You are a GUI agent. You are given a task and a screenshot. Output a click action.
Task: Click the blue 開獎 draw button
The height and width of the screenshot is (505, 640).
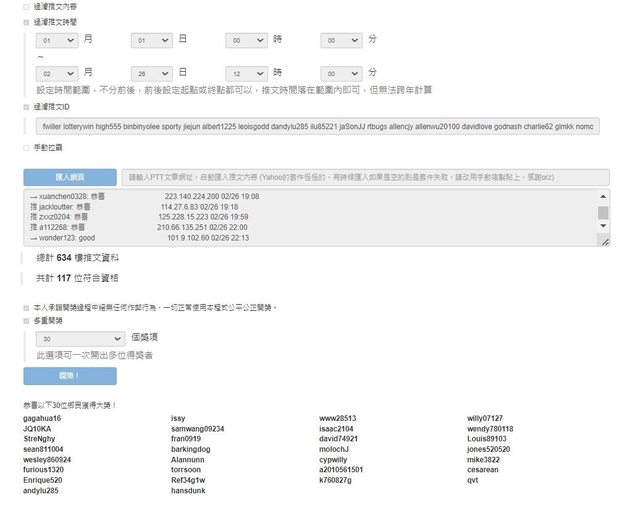[x=70, y=376]
